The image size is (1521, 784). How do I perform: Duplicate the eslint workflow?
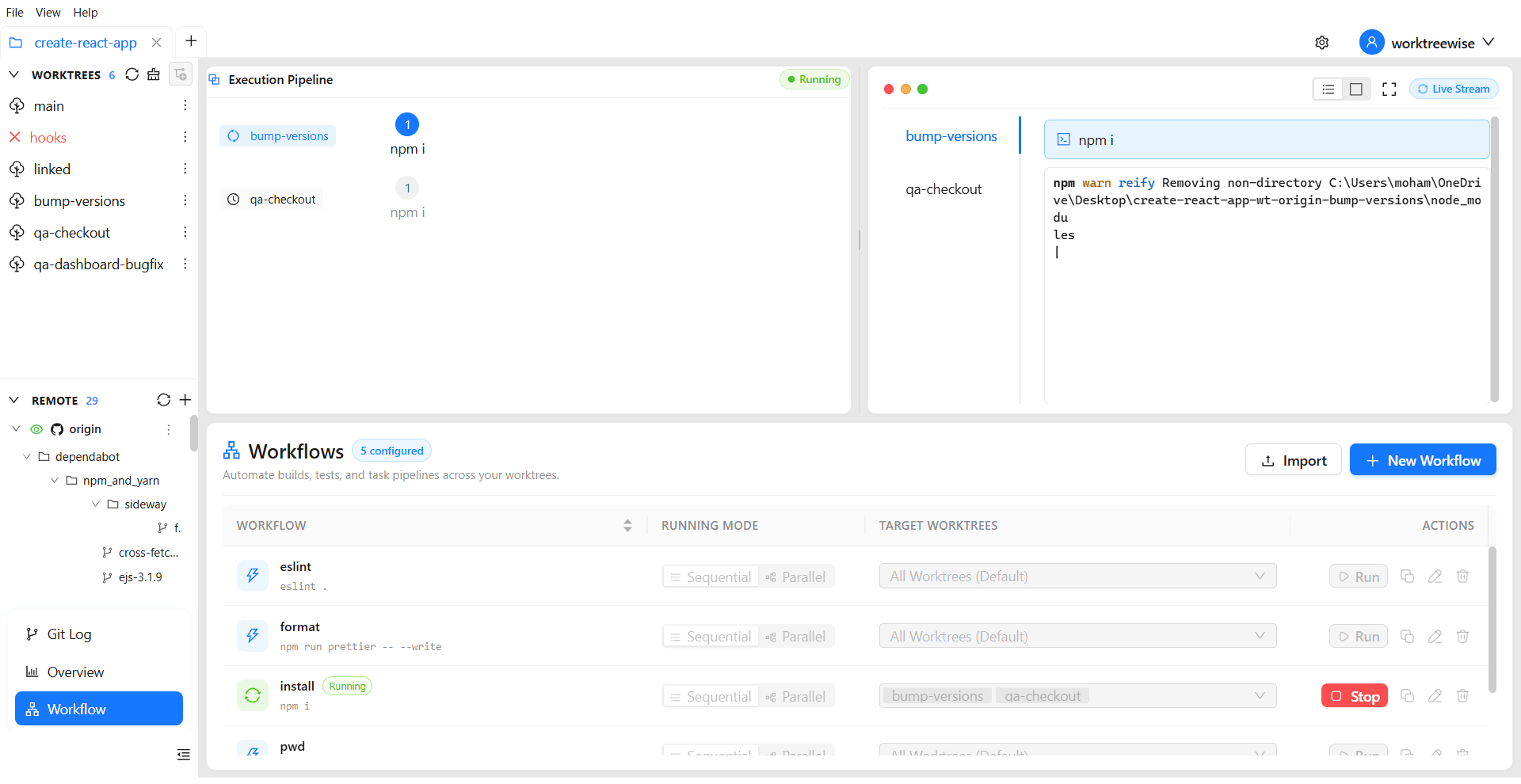click(1407, 577)
